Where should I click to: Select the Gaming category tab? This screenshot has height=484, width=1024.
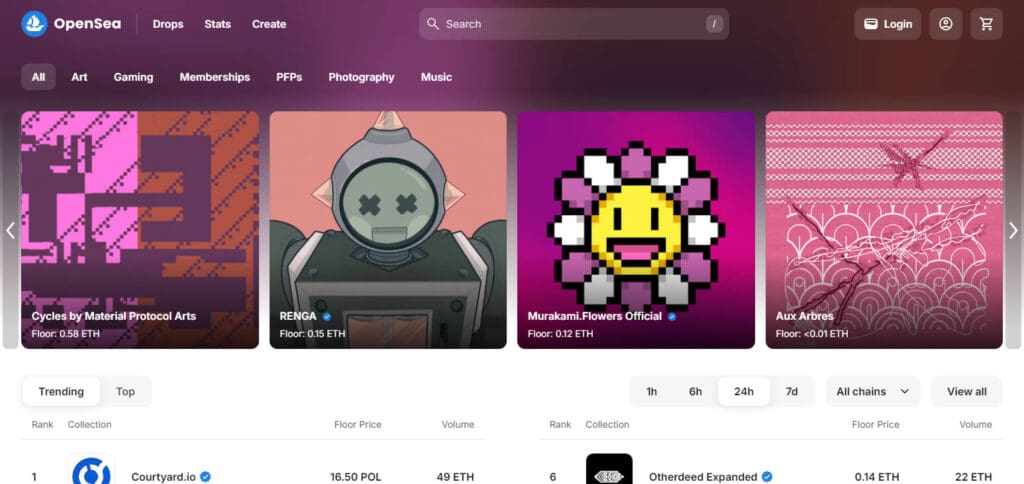(x=133, y=77)
